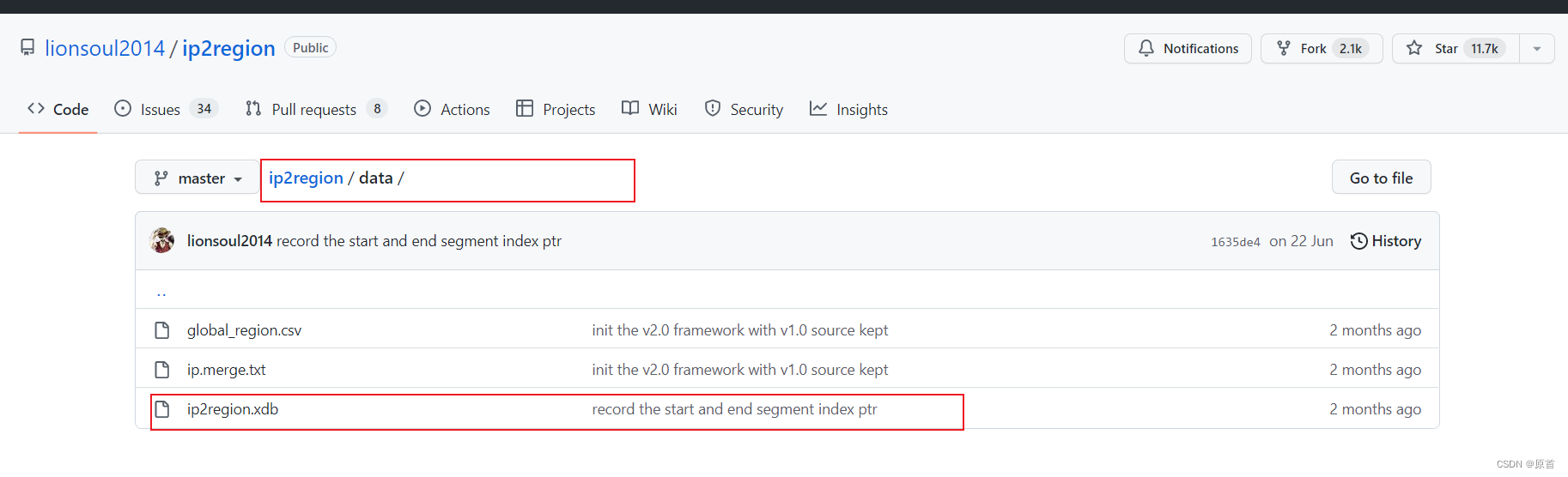Expand the star lists dropdown arrow
Viewport: 1568px width, 477px height.
coord(1537,49)
